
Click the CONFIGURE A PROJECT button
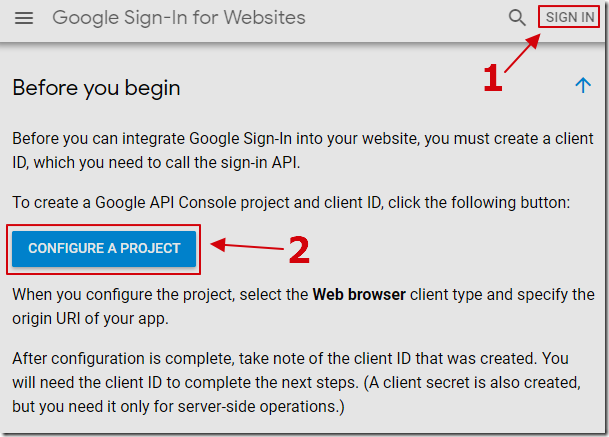pos(104,249)
